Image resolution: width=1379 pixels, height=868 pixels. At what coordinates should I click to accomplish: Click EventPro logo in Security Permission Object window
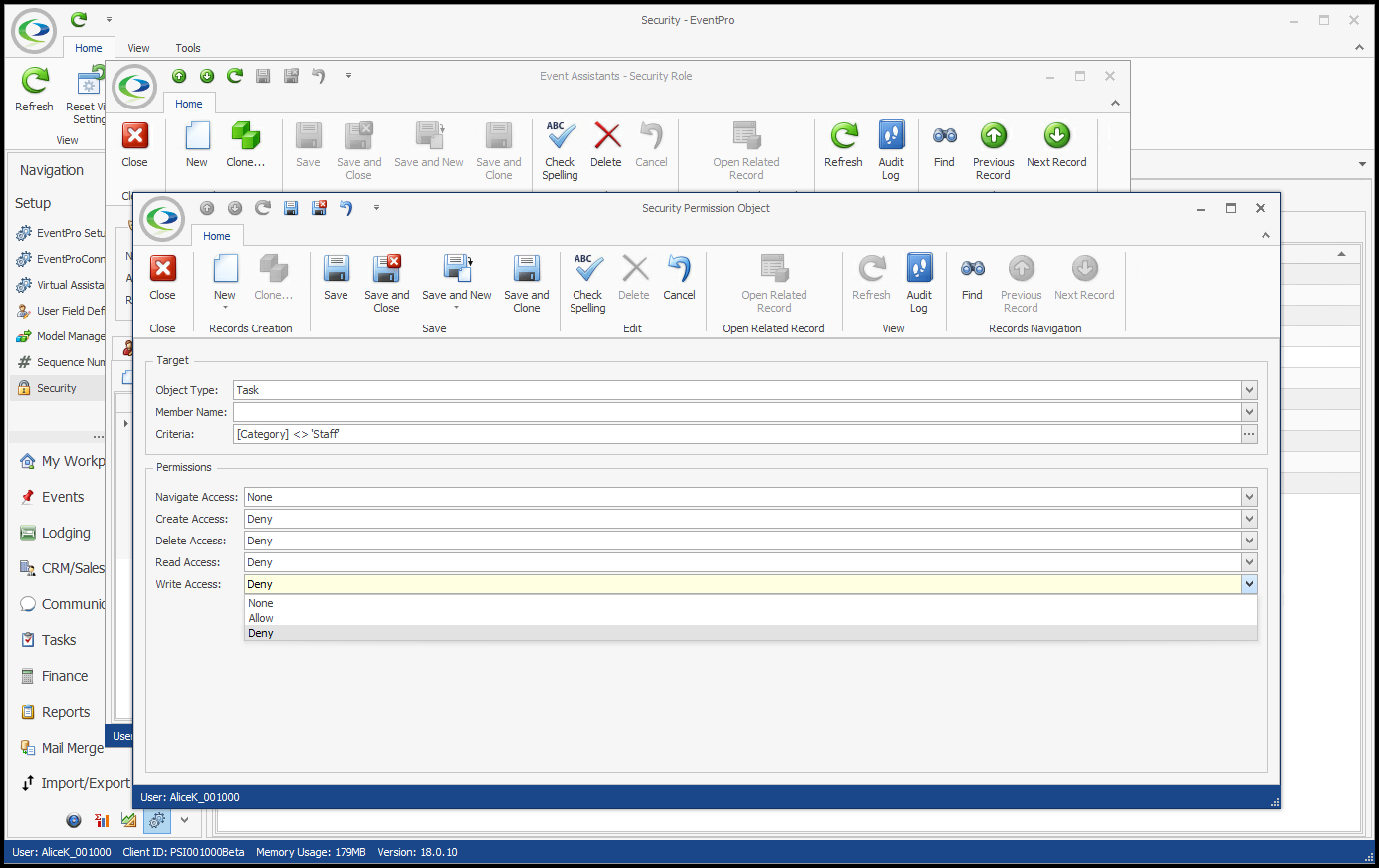tap(162, 219)
